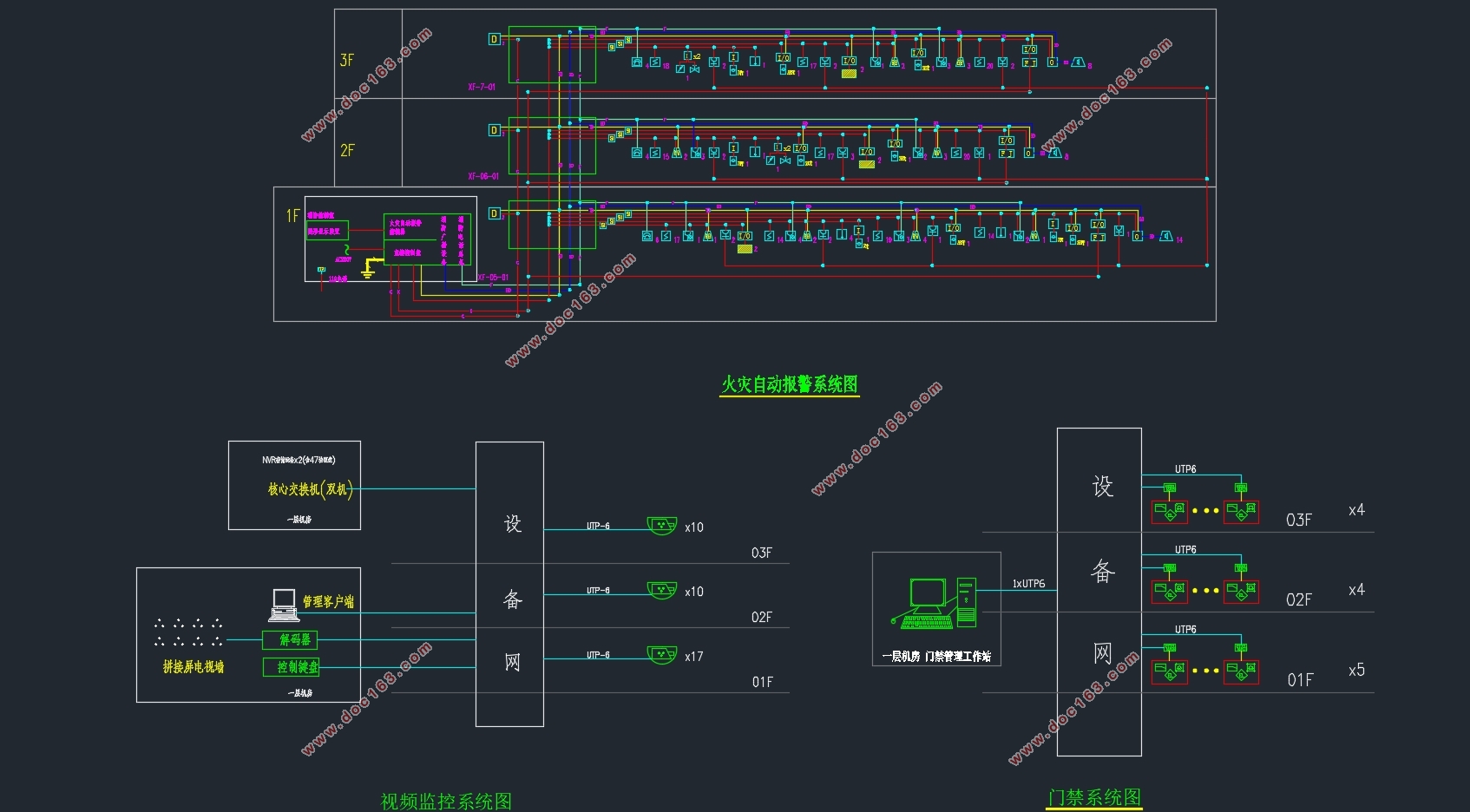Click the 02F label in access control diagram
Image resolution: width=1470 pixels, height=812 pixels.
[x=1299, y=599]
